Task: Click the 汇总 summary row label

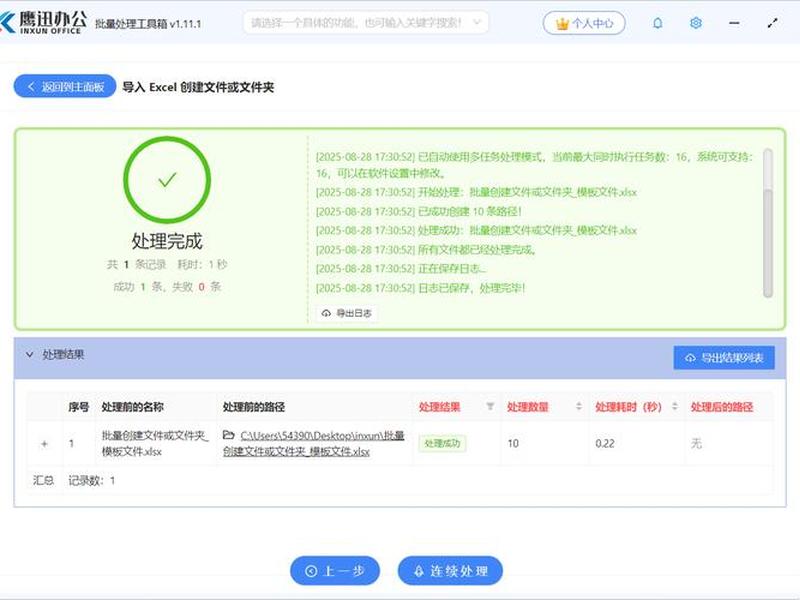Action: click(x=43, y=480)
